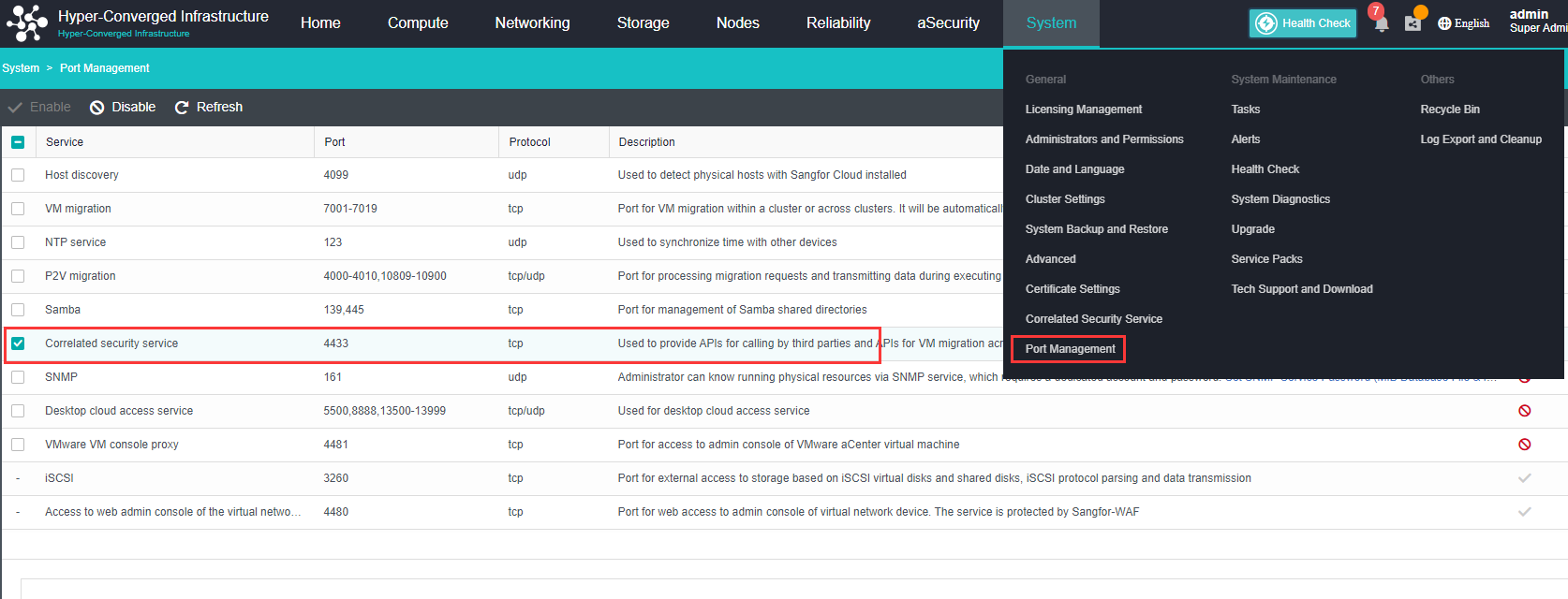The width and height of the screenshot is (1568, 599).
Task: Check the Samba service checkbox
Action: pos(18,310)
